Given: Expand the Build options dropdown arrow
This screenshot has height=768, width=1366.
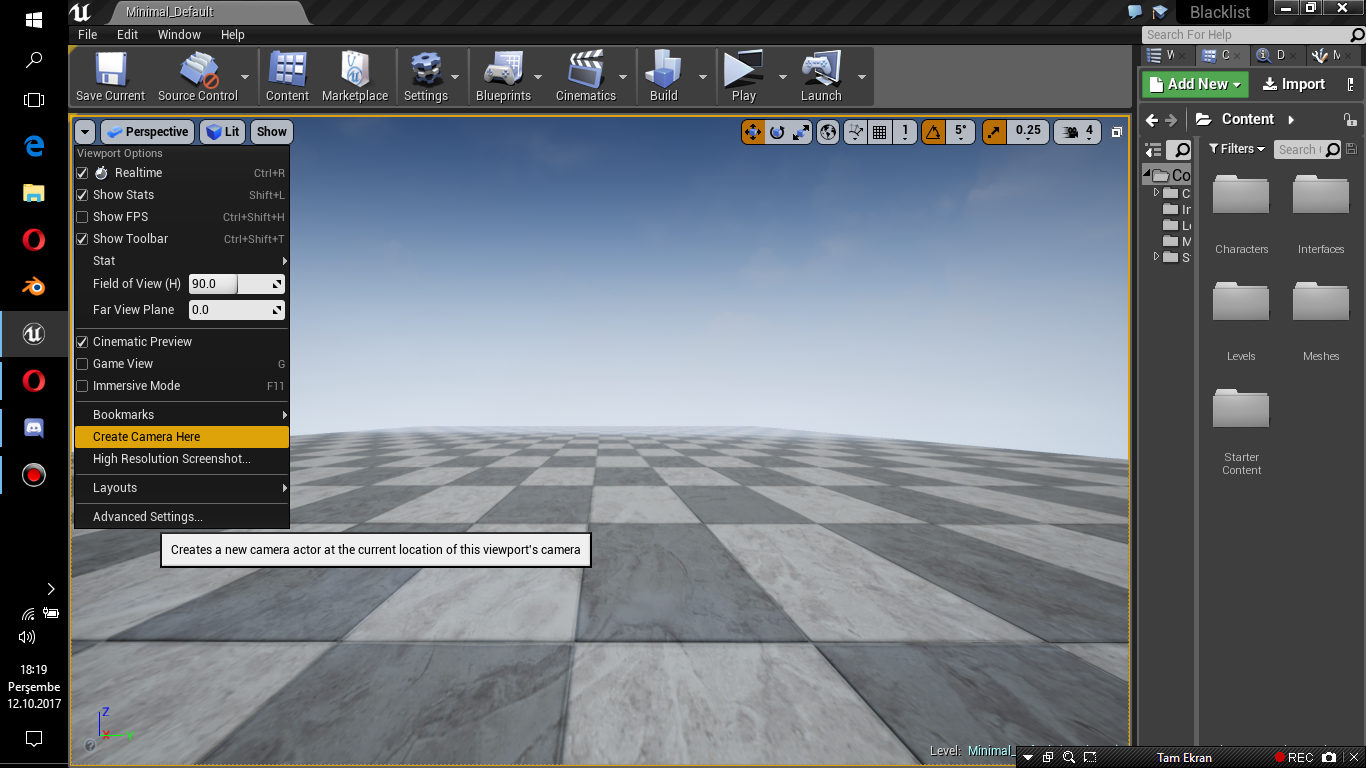Looking at the screenshot, I should 702,77.
